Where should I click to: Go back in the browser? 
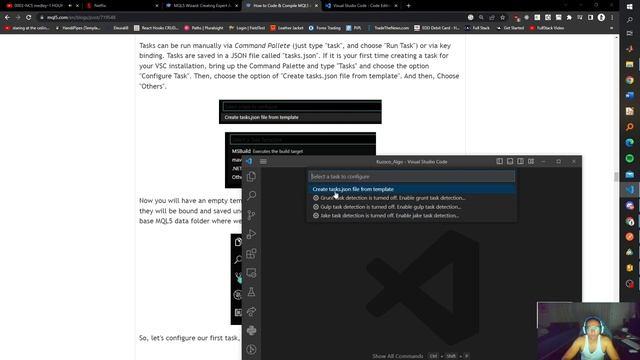tap(7, 18)
